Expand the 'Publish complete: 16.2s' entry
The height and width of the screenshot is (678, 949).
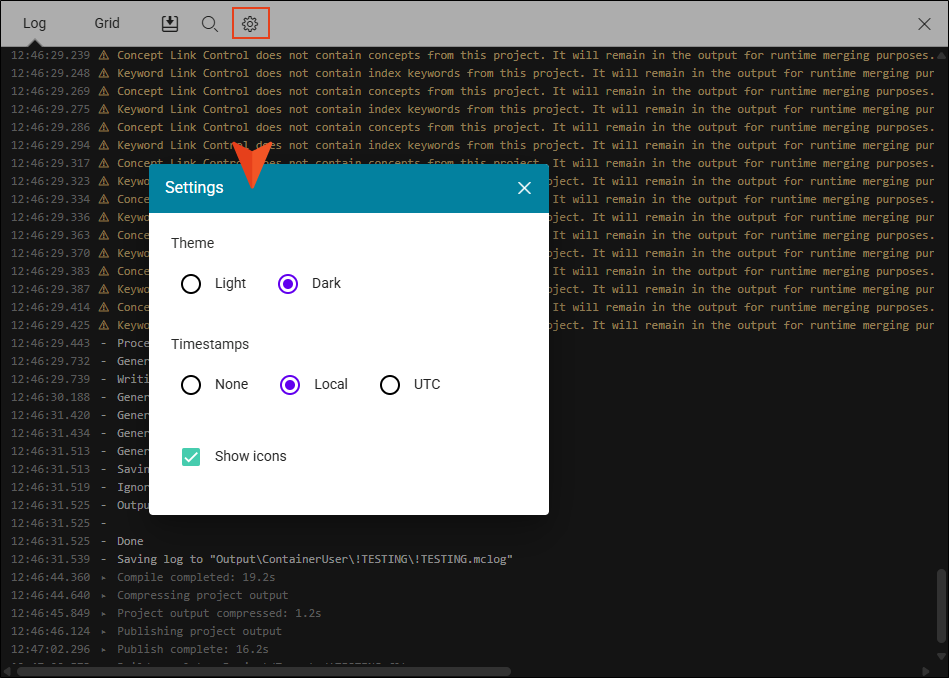pos(103,650)
